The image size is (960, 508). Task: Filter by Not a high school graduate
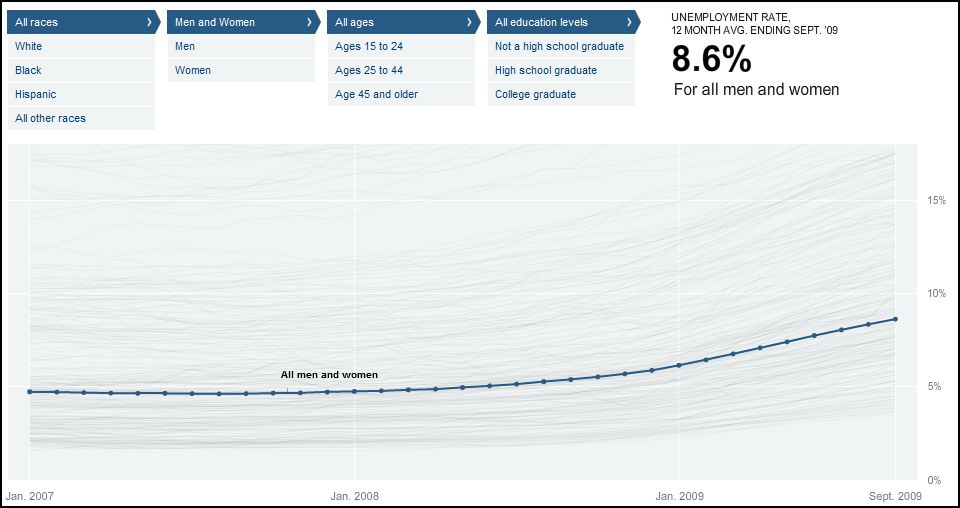point(560,46)
